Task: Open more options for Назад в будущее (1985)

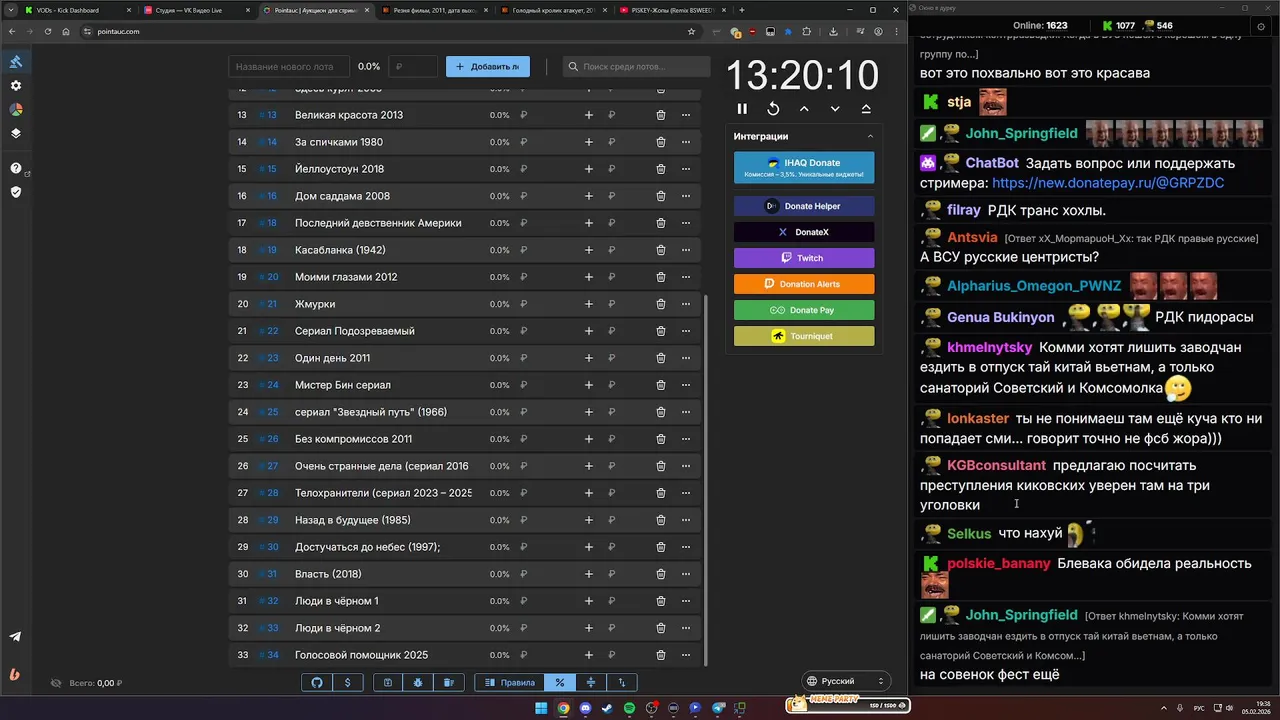Action: tap(686, 520)
